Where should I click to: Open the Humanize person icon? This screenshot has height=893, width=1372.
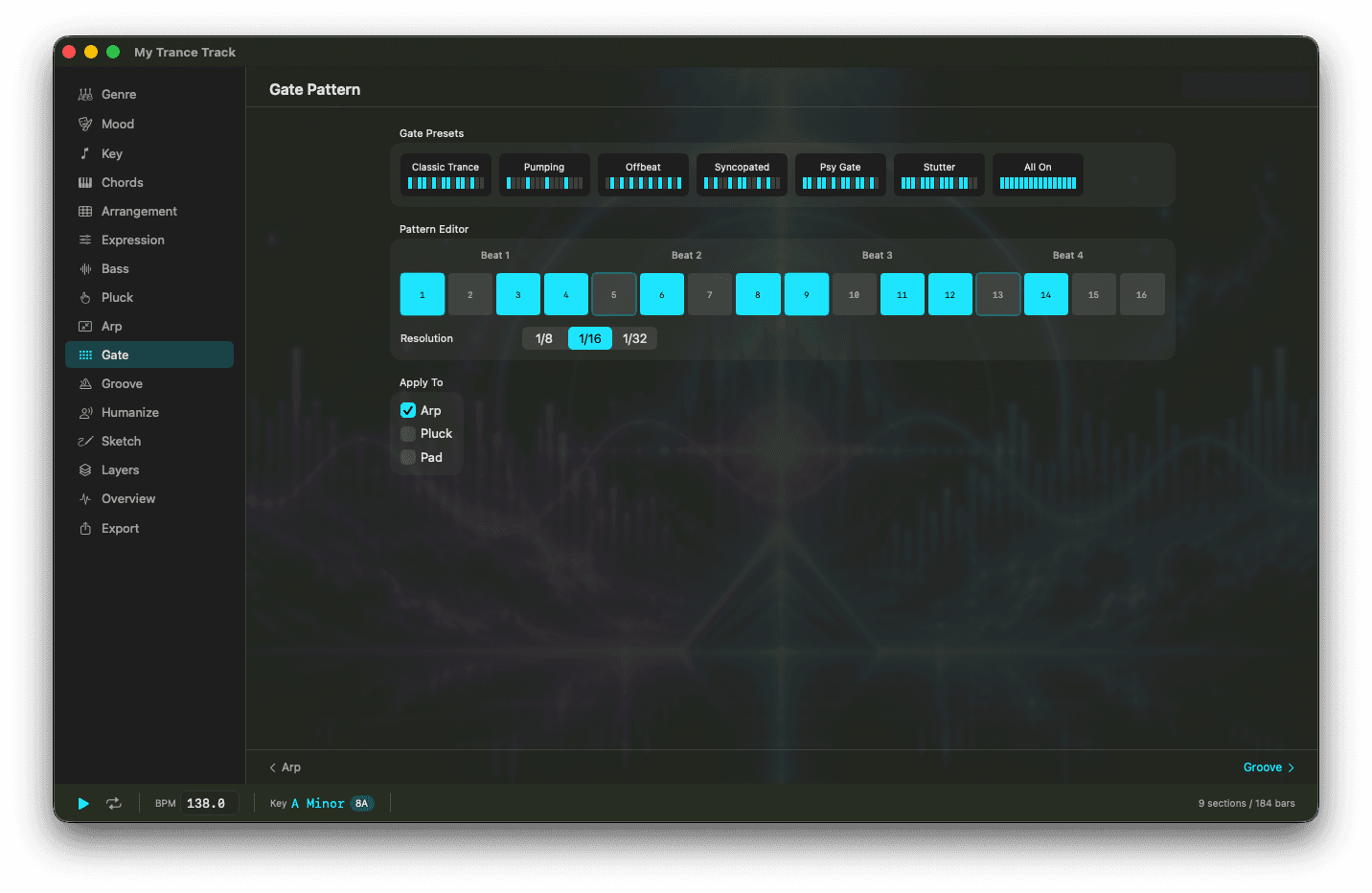(85, 413)
